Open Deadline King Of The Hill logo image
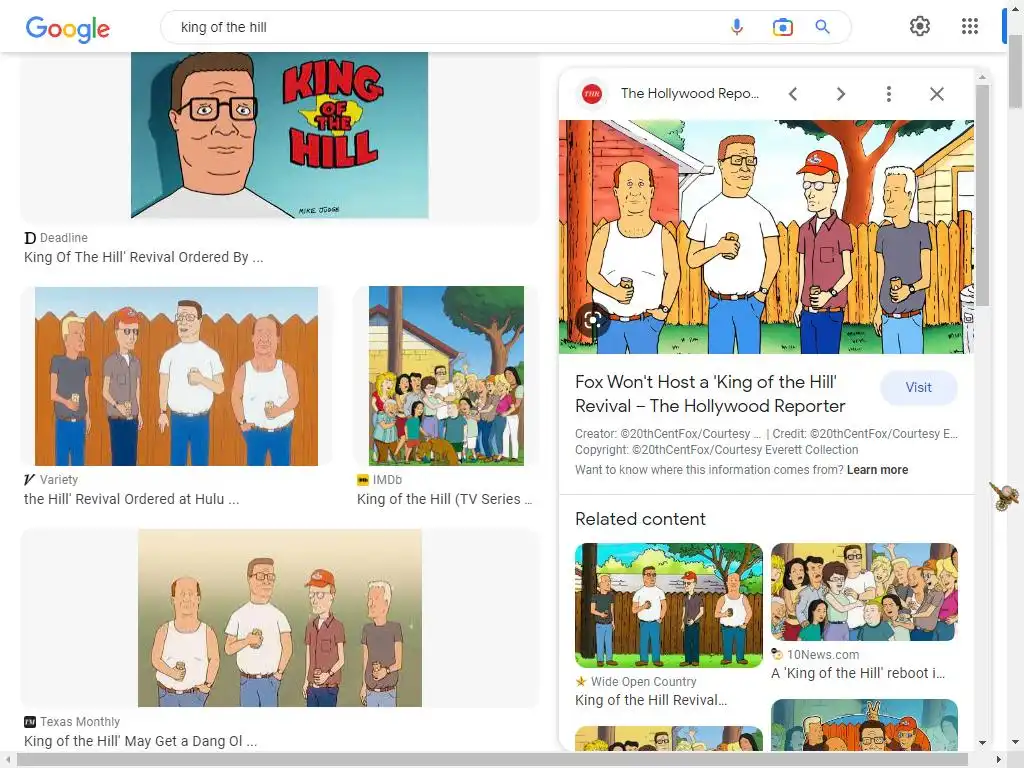The width and height of the screenshot is (1024, 768). (x=280, y=135)
